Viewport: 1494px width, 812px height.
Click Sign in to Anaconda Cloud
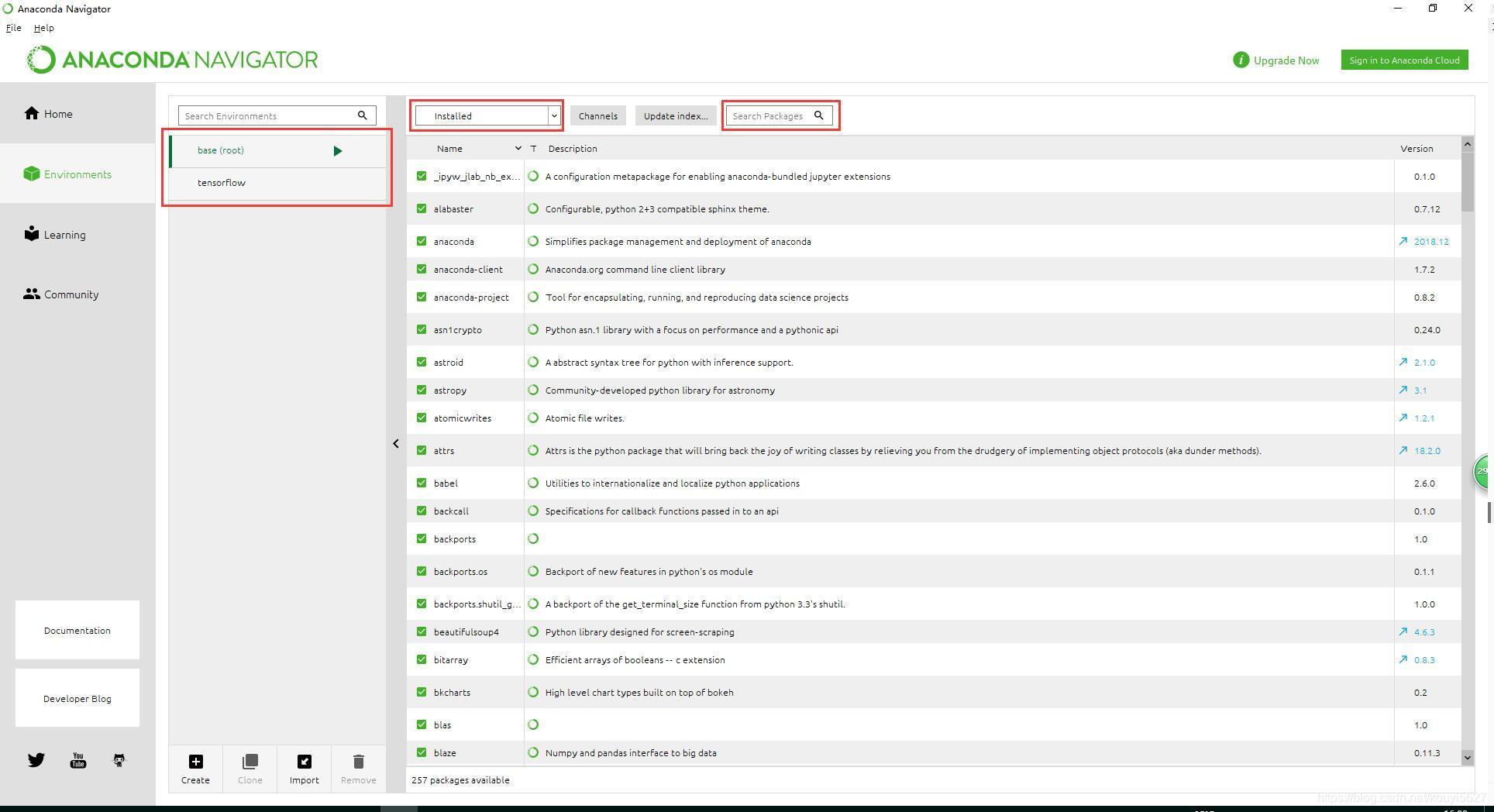pos(1404,60)
